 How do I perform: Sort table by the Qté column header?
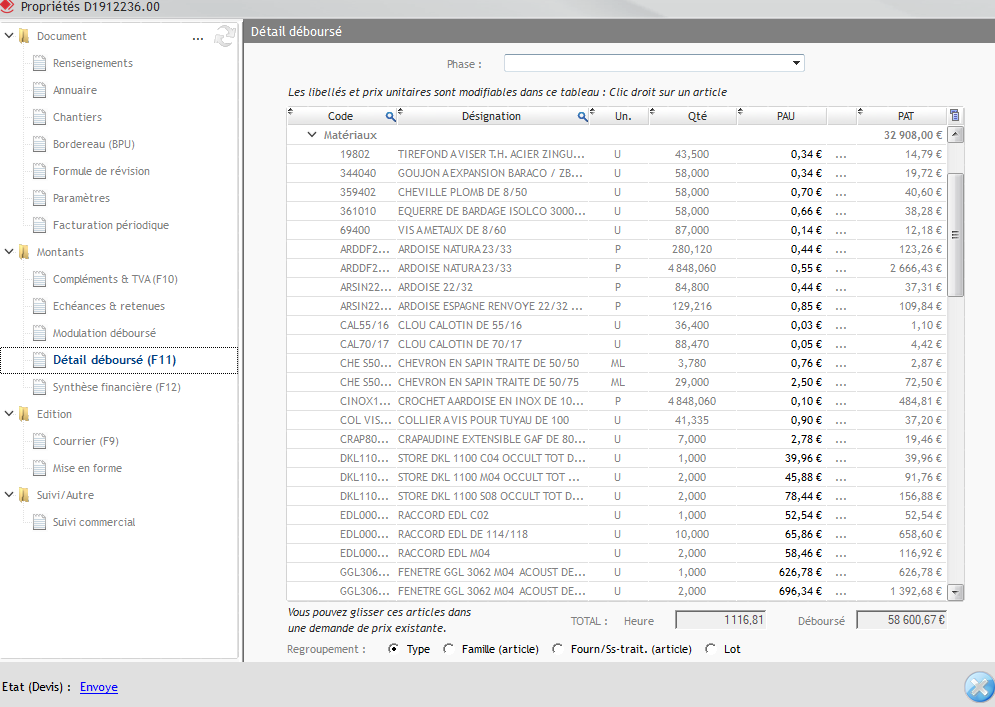click(x=697, y=116)
